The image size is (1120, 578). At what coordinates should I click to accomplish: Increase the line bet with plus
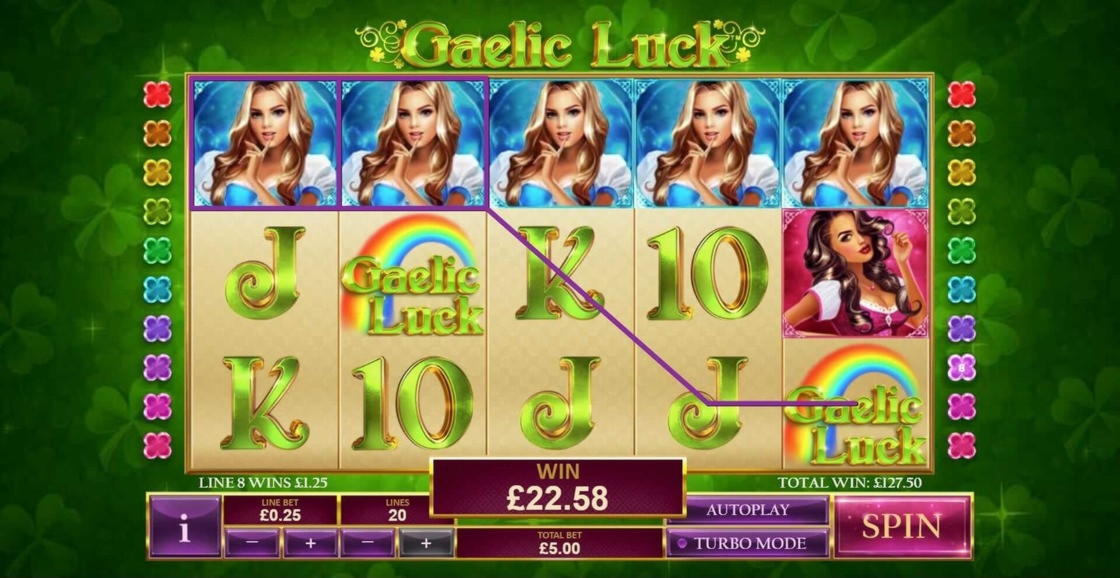310,543
